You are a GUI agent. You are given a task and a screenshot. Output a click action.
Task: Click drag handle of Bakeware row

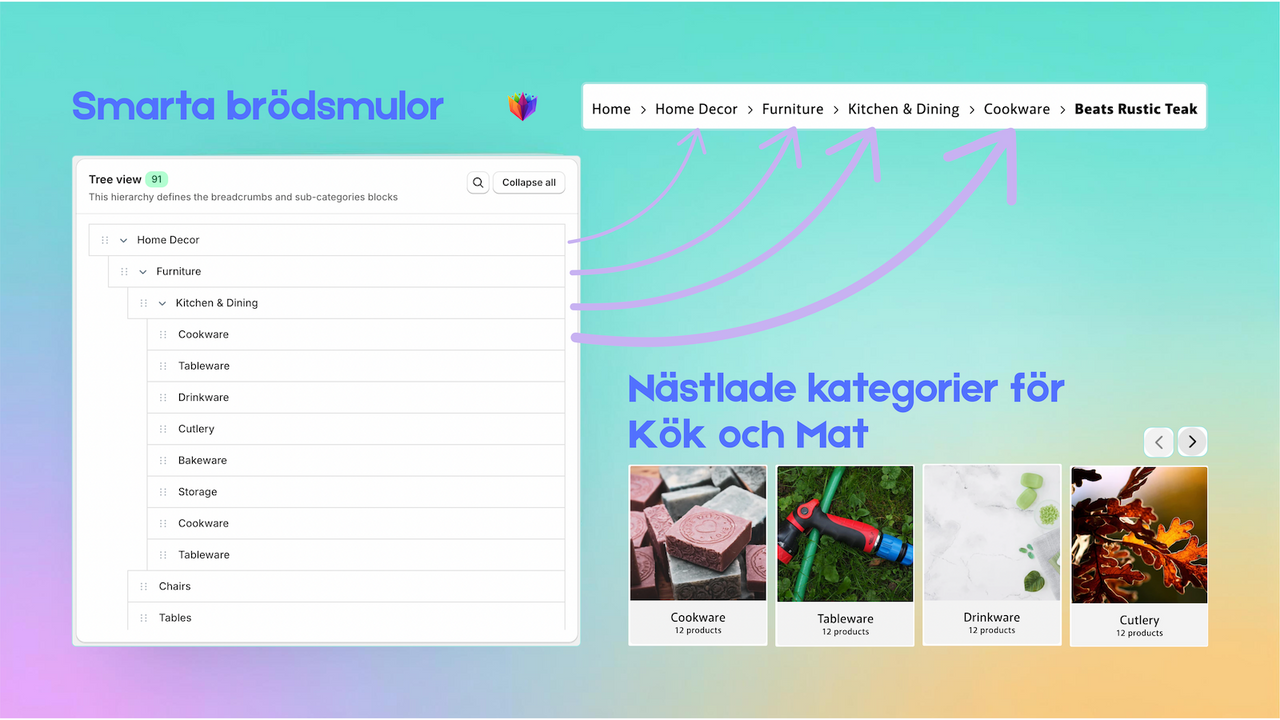163,460
